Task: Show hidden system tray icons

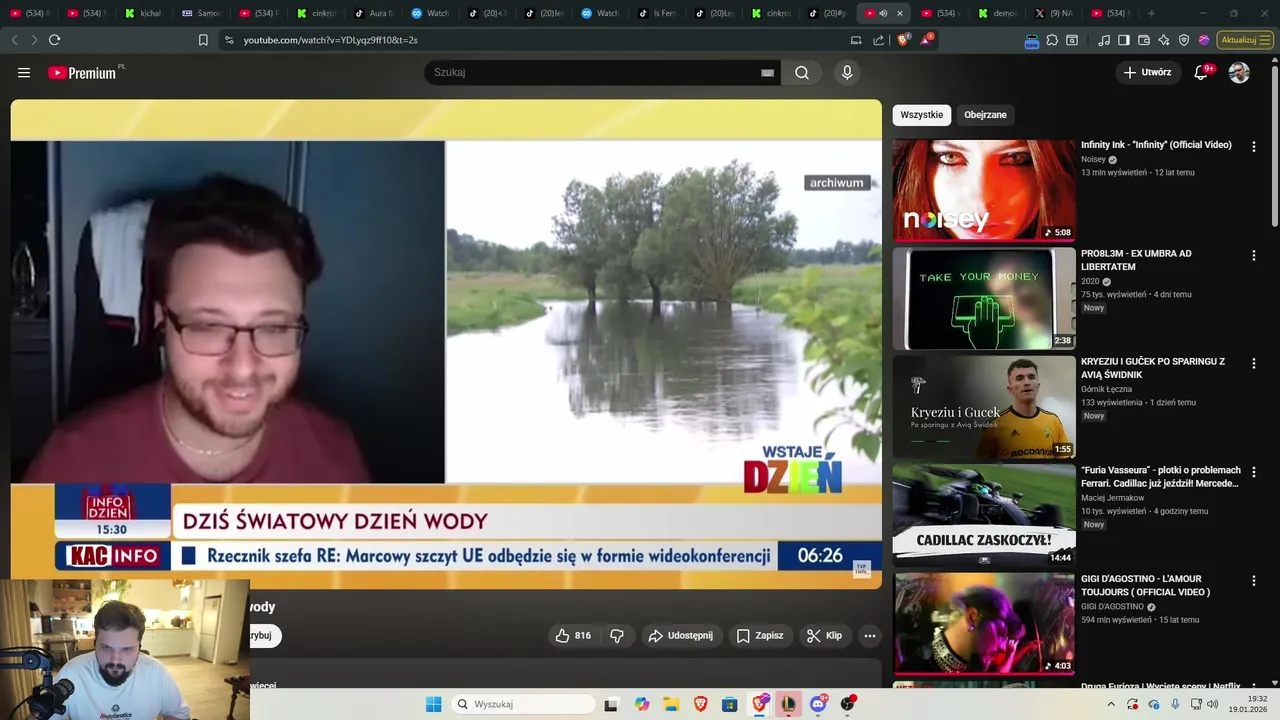Action: coord(1111,704)
